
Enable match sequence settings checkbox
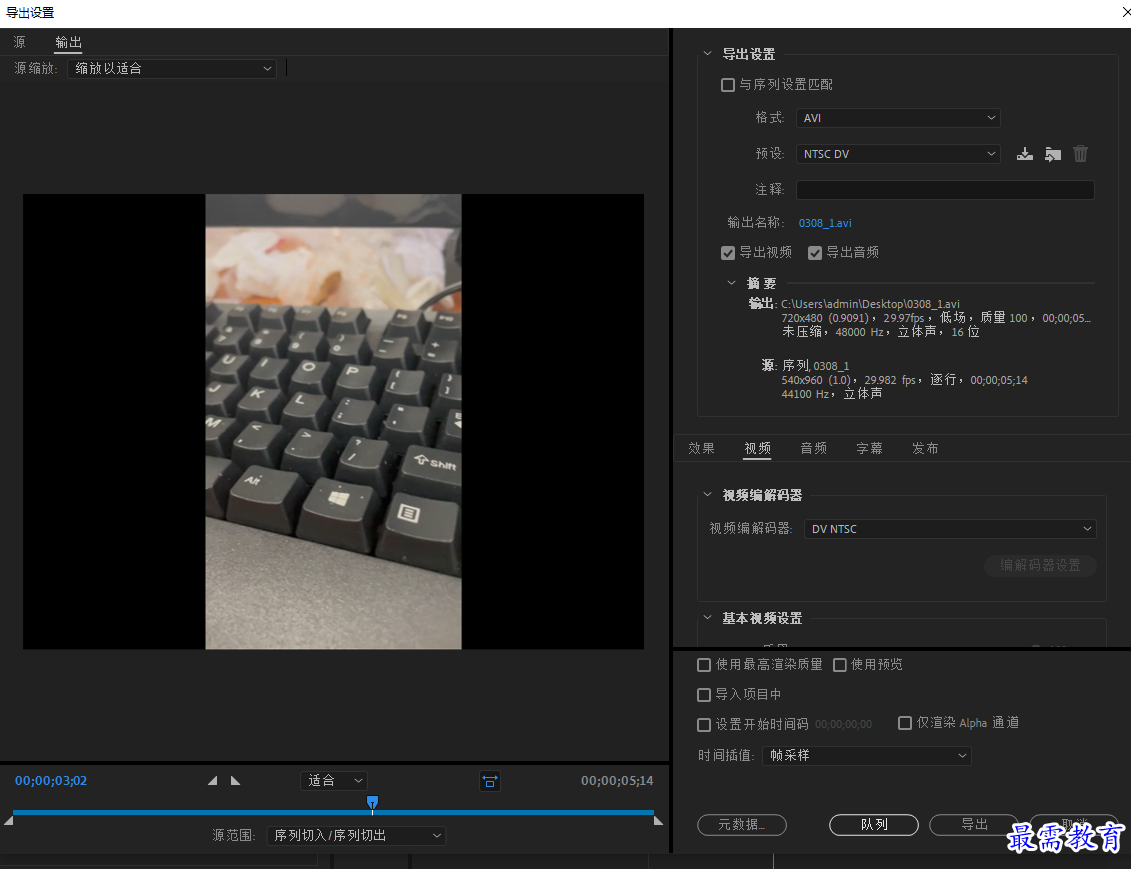point(728,85)
